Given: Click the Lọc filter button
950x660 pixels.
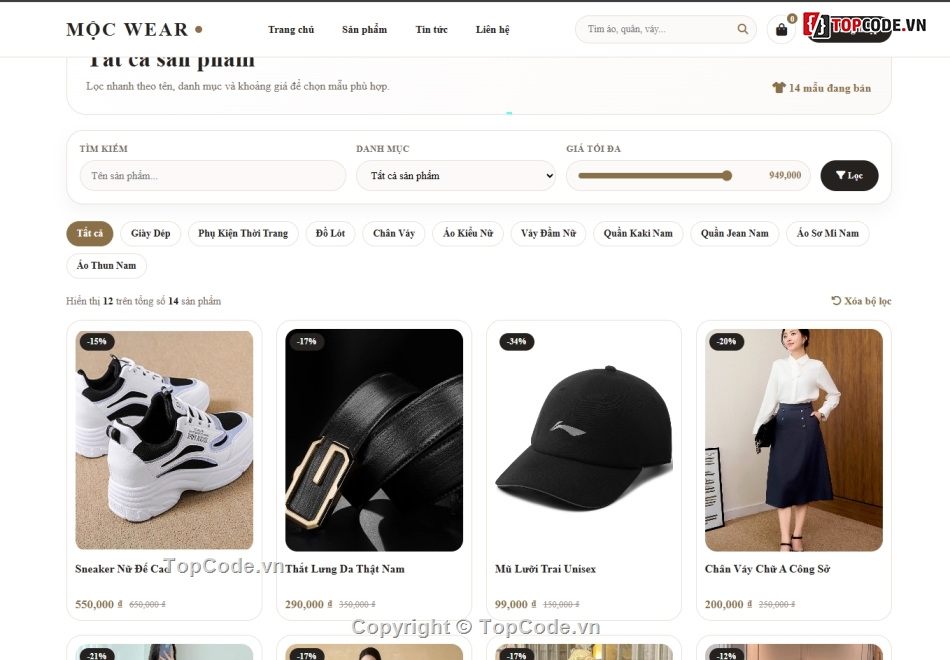Looking at the screenshot, I should pyautogui.click(x=849, y=176).
